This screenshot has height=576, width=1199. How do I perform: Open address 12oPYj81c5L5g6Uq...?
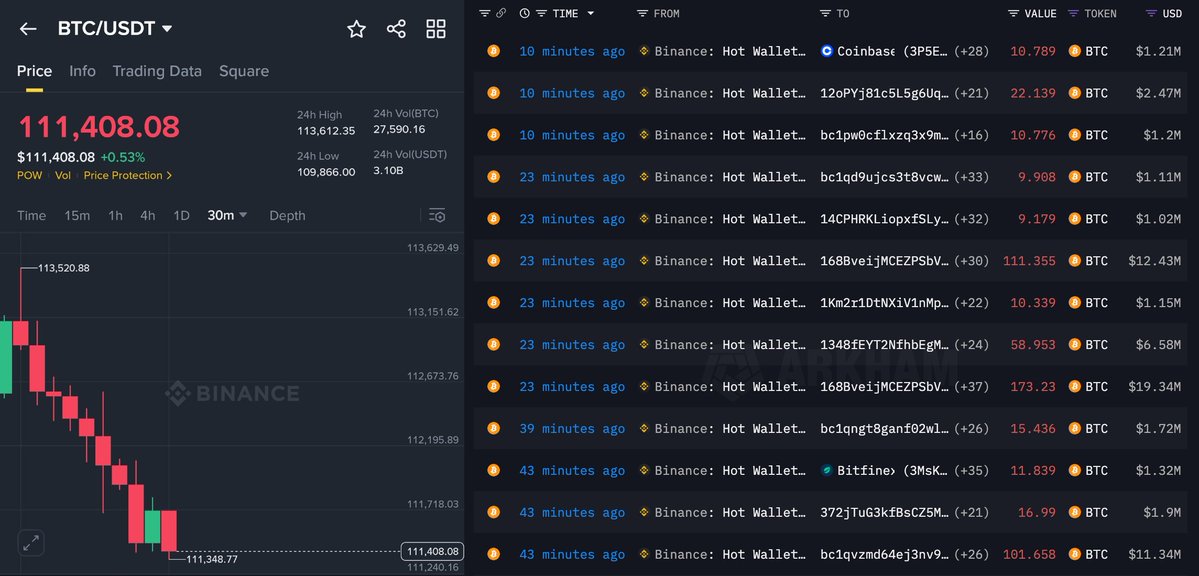pyautogui.click(x=885, y=93)
